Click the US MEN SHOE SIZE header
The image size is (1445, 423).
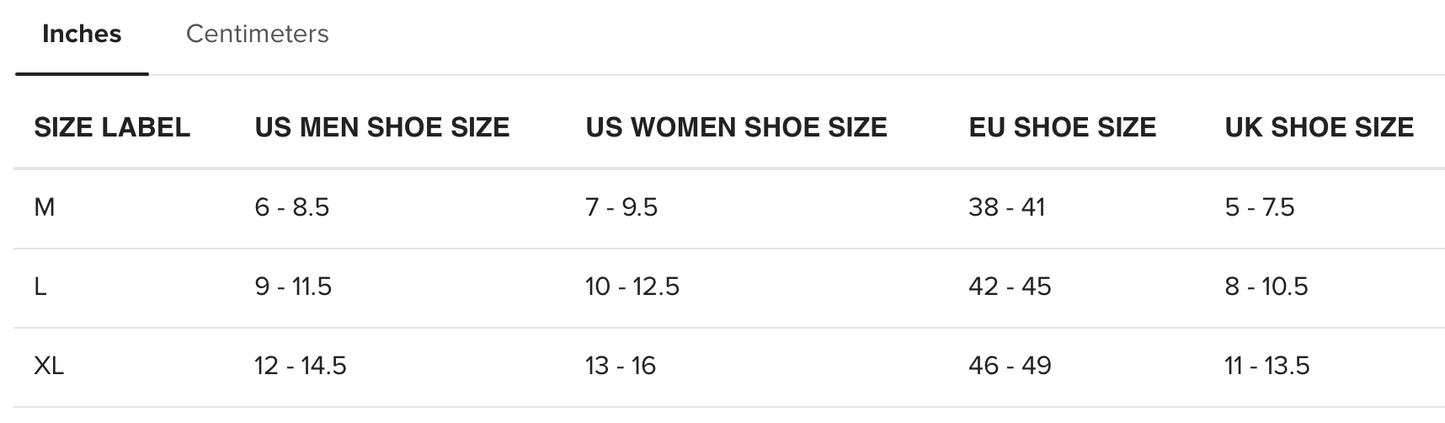coord(382,128)
